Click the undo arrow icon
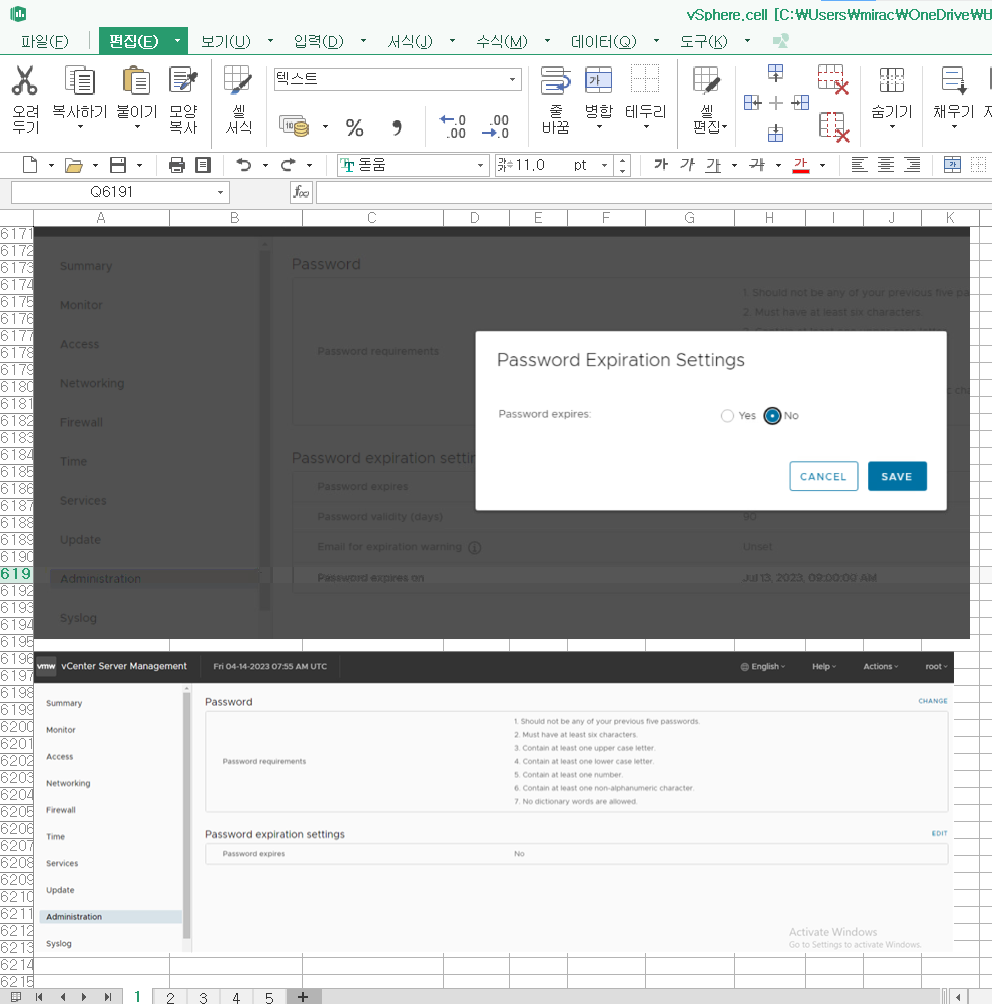Viewport: 992px width, 1004px height. [x=243, y=165]
